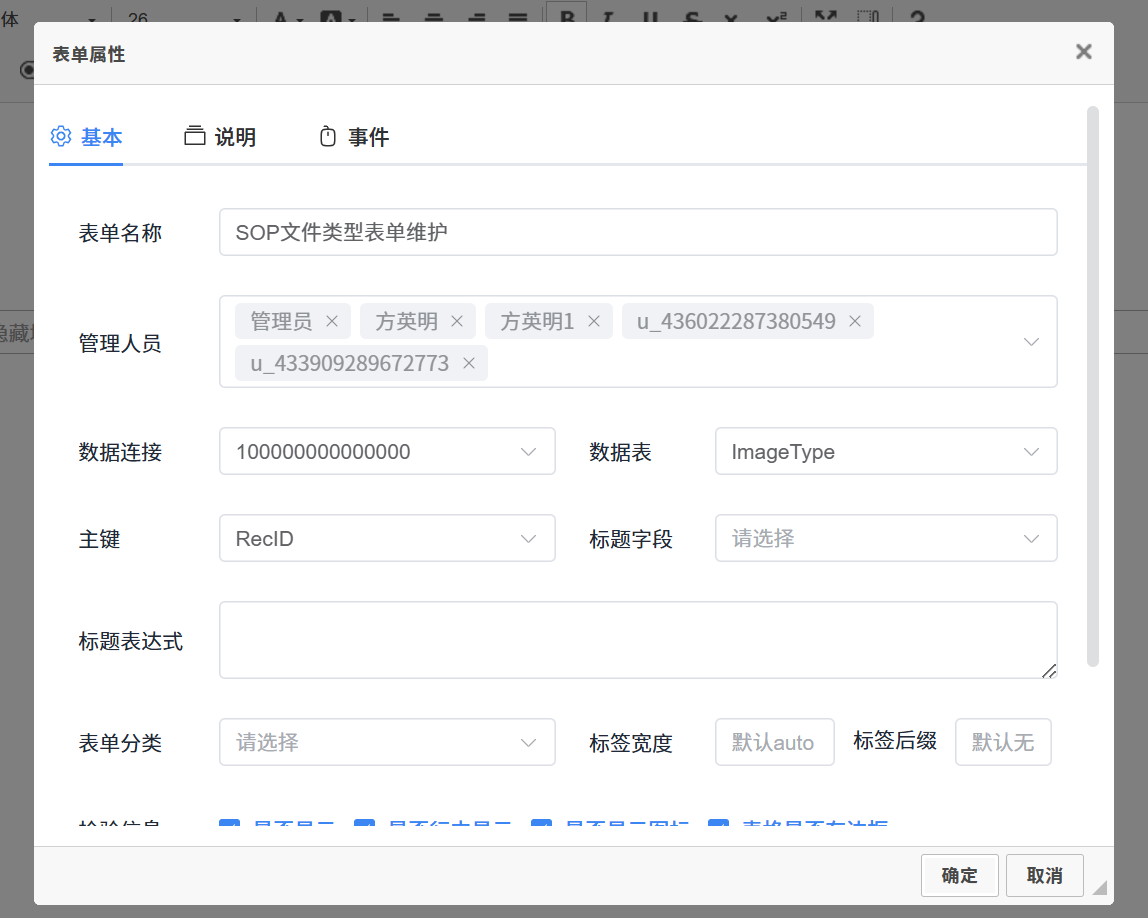Viewport: 1148px width, 918px height.
Task: Toggle the first checkbox in the 检验信息 row
Action: click(x=229, y=827)
